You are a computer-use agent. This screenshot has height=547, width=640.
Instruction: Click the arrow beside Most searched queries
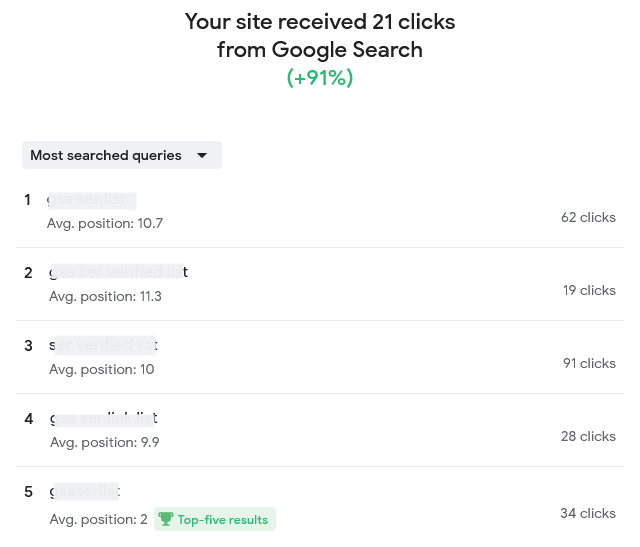click(202, 155)
